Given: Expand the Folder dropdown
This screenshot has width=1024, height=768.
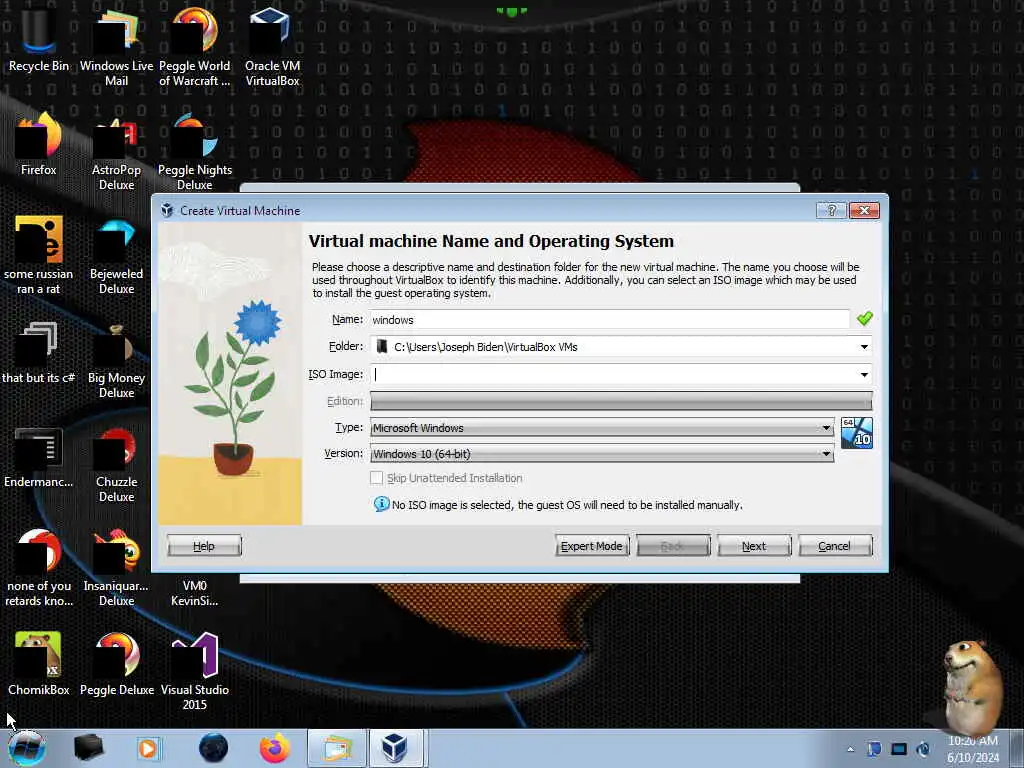Looking at the screenshot, I should click(864, 347).
